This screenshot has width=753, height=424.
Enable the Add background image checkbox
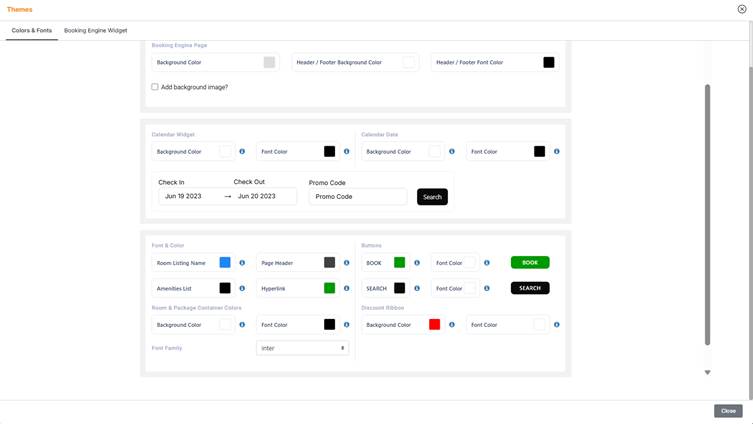click(x=155, y=87)
